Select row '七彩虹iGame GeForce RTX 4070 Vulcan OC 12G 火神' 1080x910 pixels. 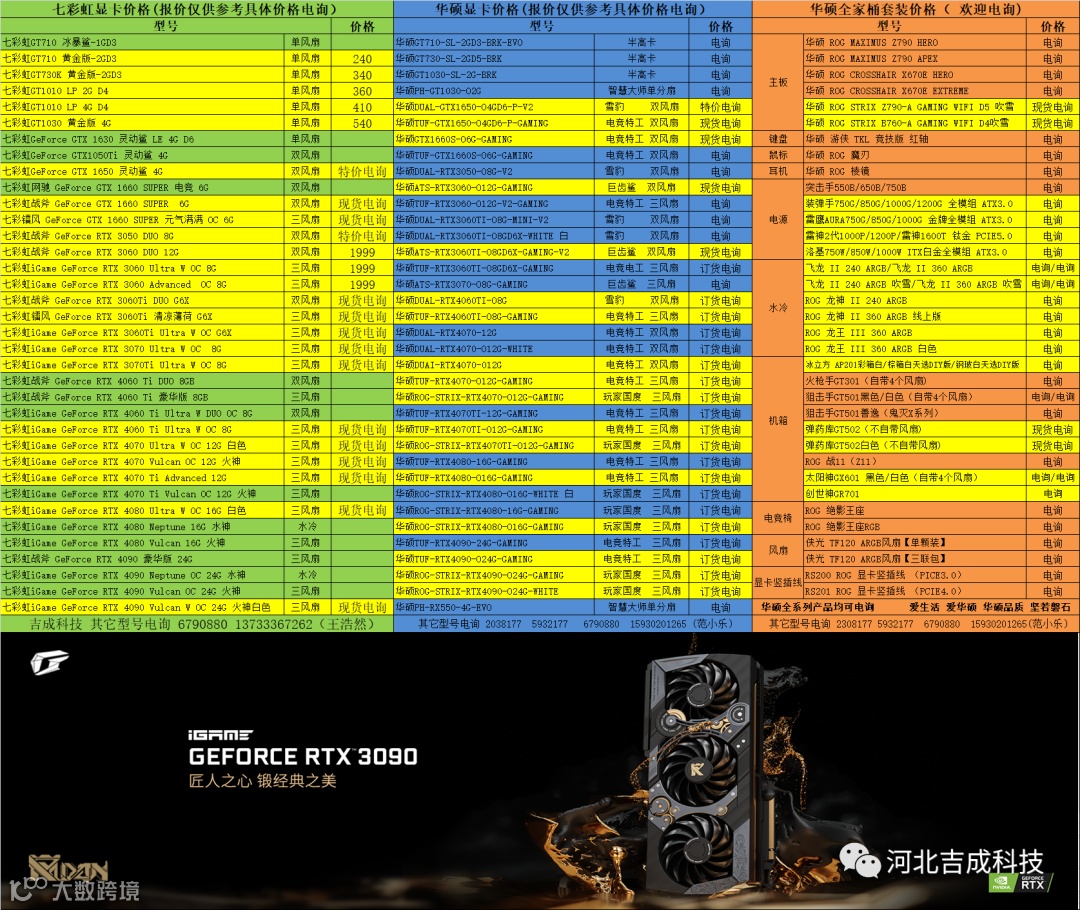(196, 462)
